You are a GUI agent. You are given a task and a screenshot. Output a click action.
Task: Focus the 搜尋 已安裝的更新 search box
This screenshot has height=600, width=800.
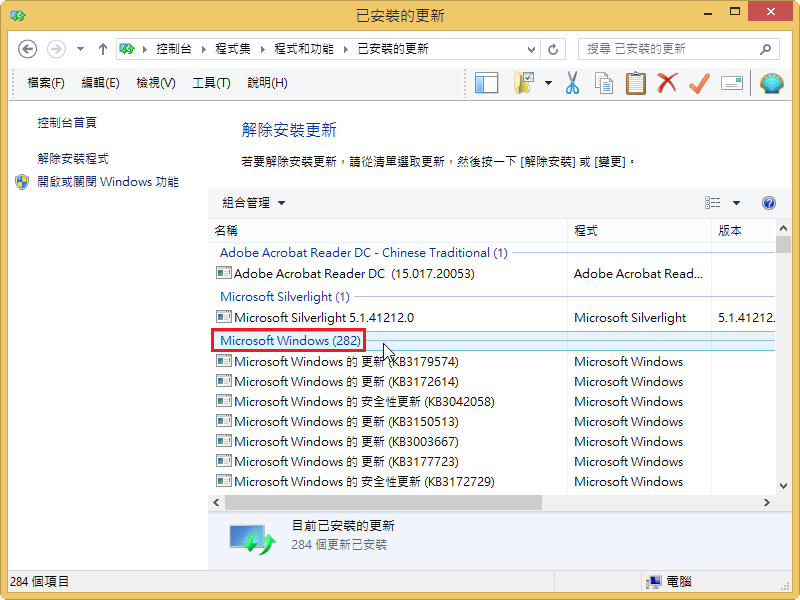(x=679, y=49)
